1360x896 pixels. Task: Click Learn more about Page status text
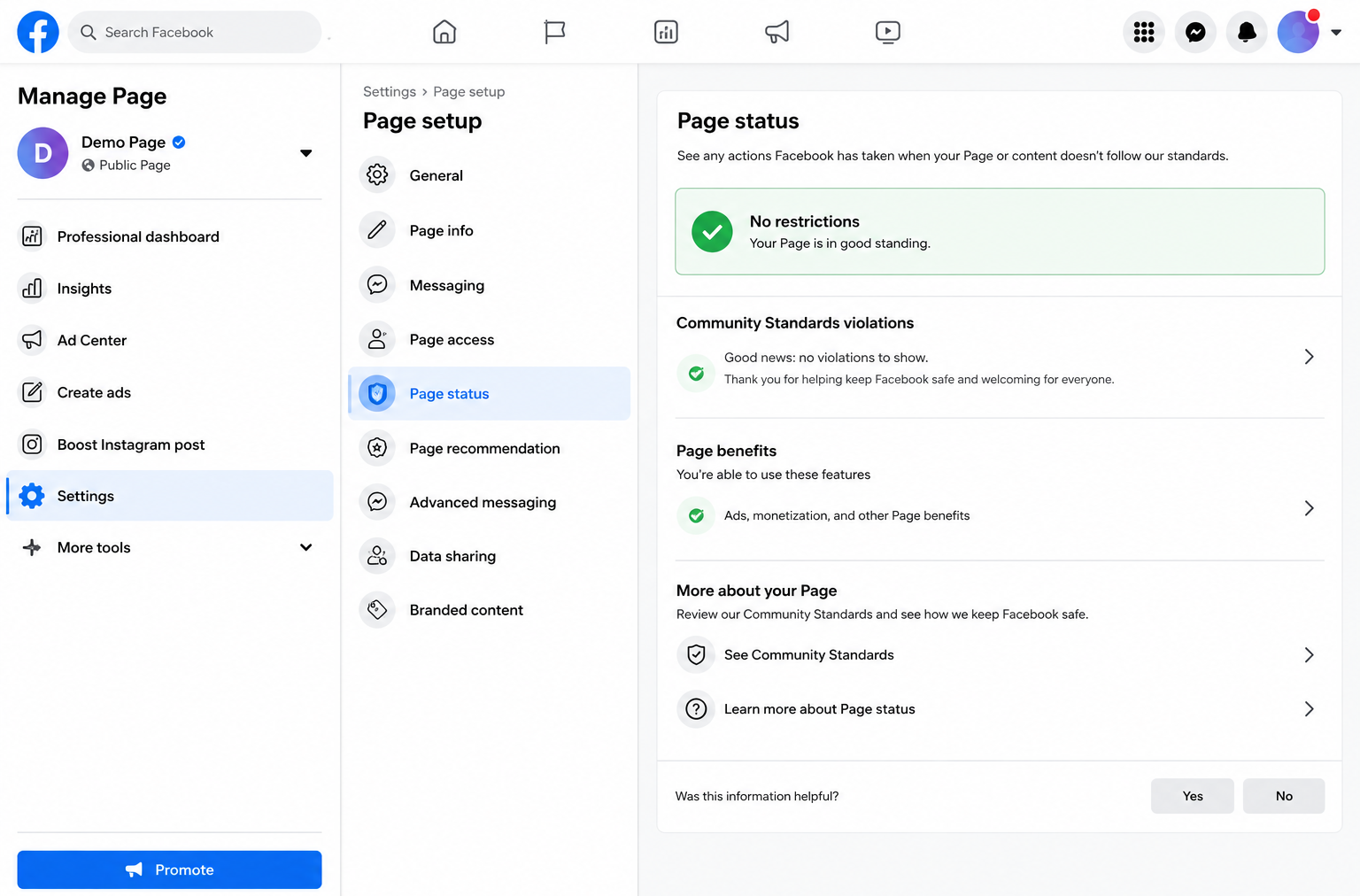[820, 709]
